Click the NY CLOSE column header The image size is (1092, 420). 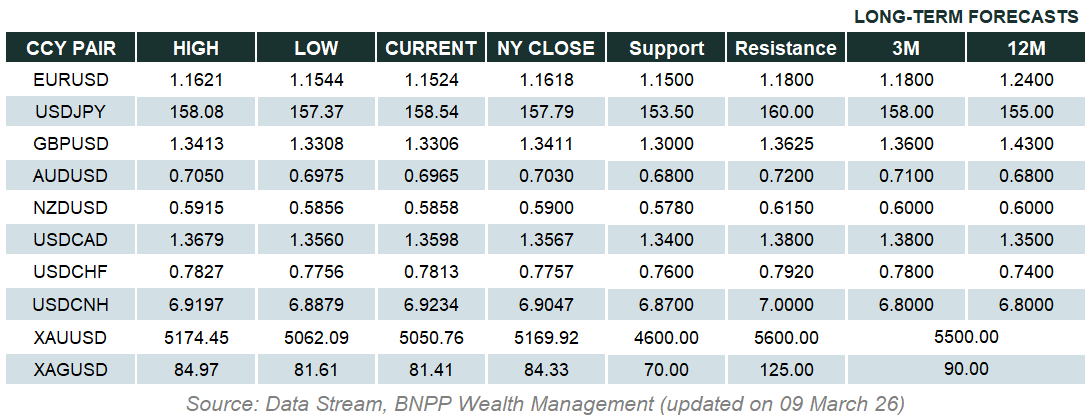546,48
